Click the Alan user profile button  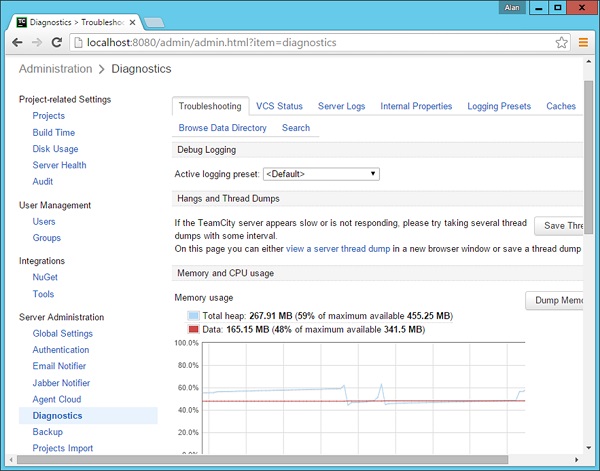click(x=512, y=7)
